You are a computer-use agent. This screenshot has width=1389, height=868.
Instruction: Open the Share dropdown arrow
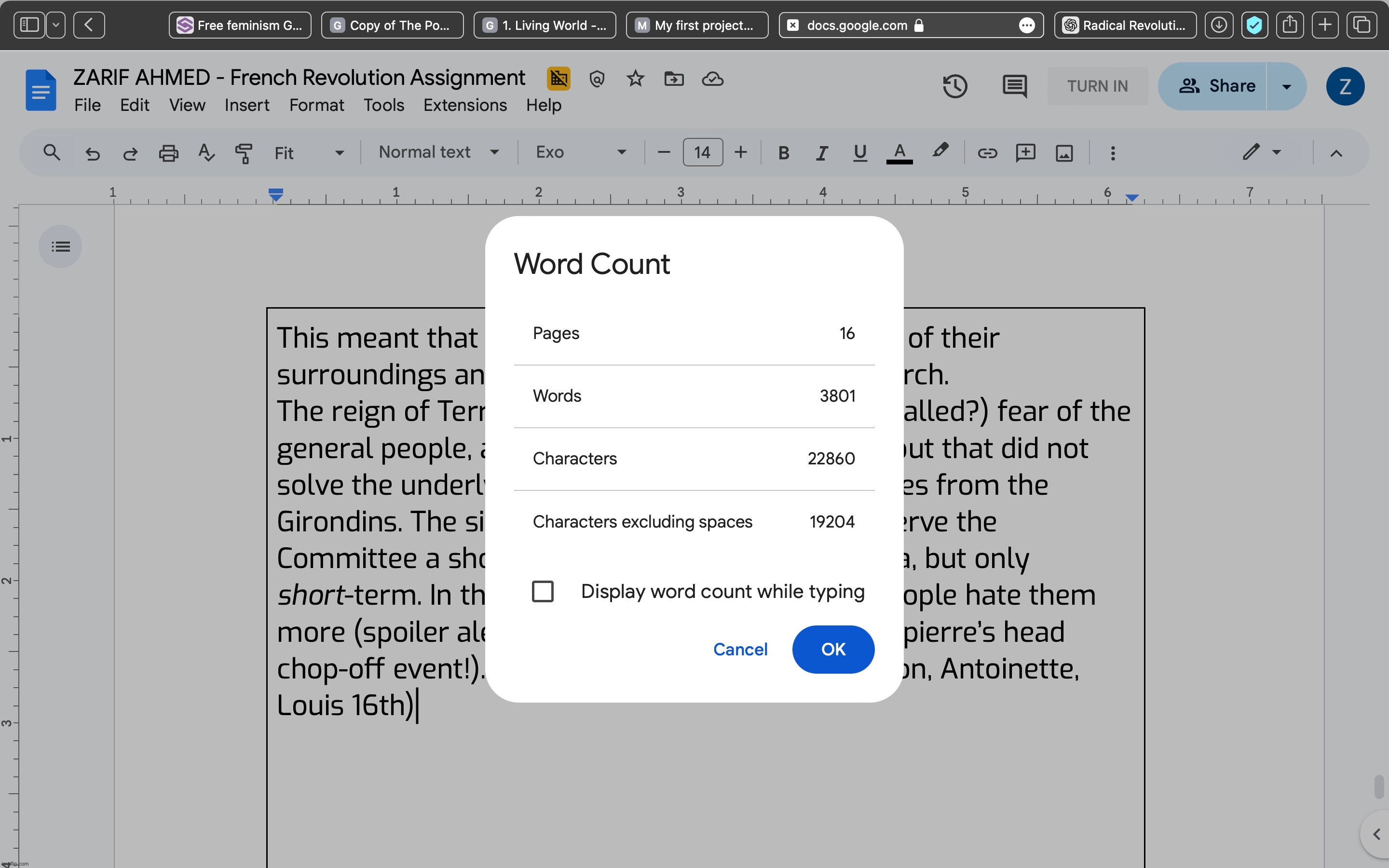pos(1286,86)
